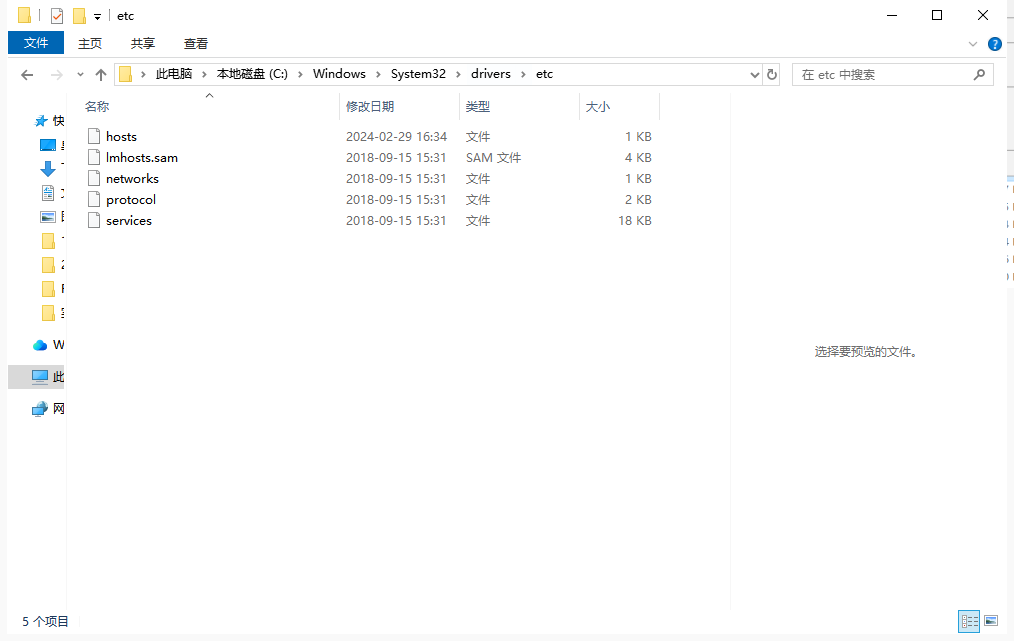1014x641 pixels.
Task: Open recent locations dropdown arrow
Action: point(78,75)
